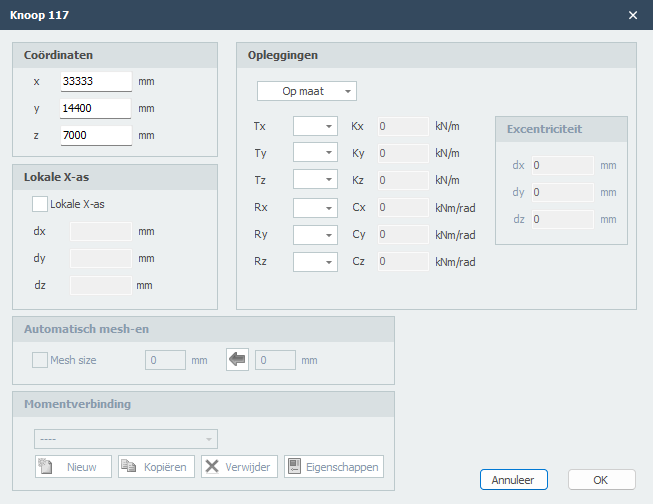Confirm with the OK button

601,479
